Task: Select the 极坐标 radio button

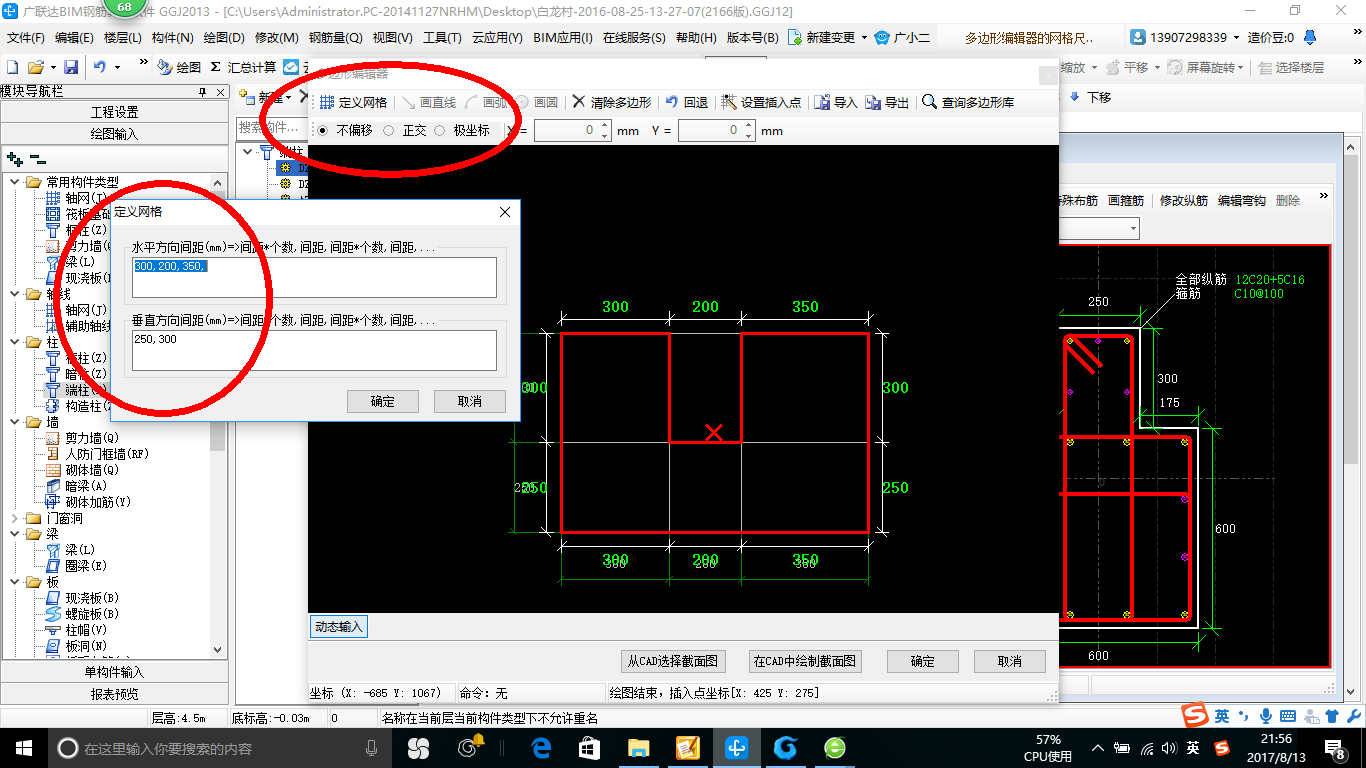Action: point(439,130)
